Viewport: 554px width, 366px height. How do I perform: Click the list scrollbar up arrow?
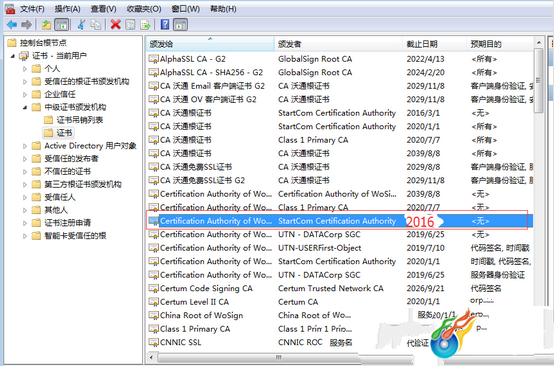pyautogui.click(x=538, y=42)
